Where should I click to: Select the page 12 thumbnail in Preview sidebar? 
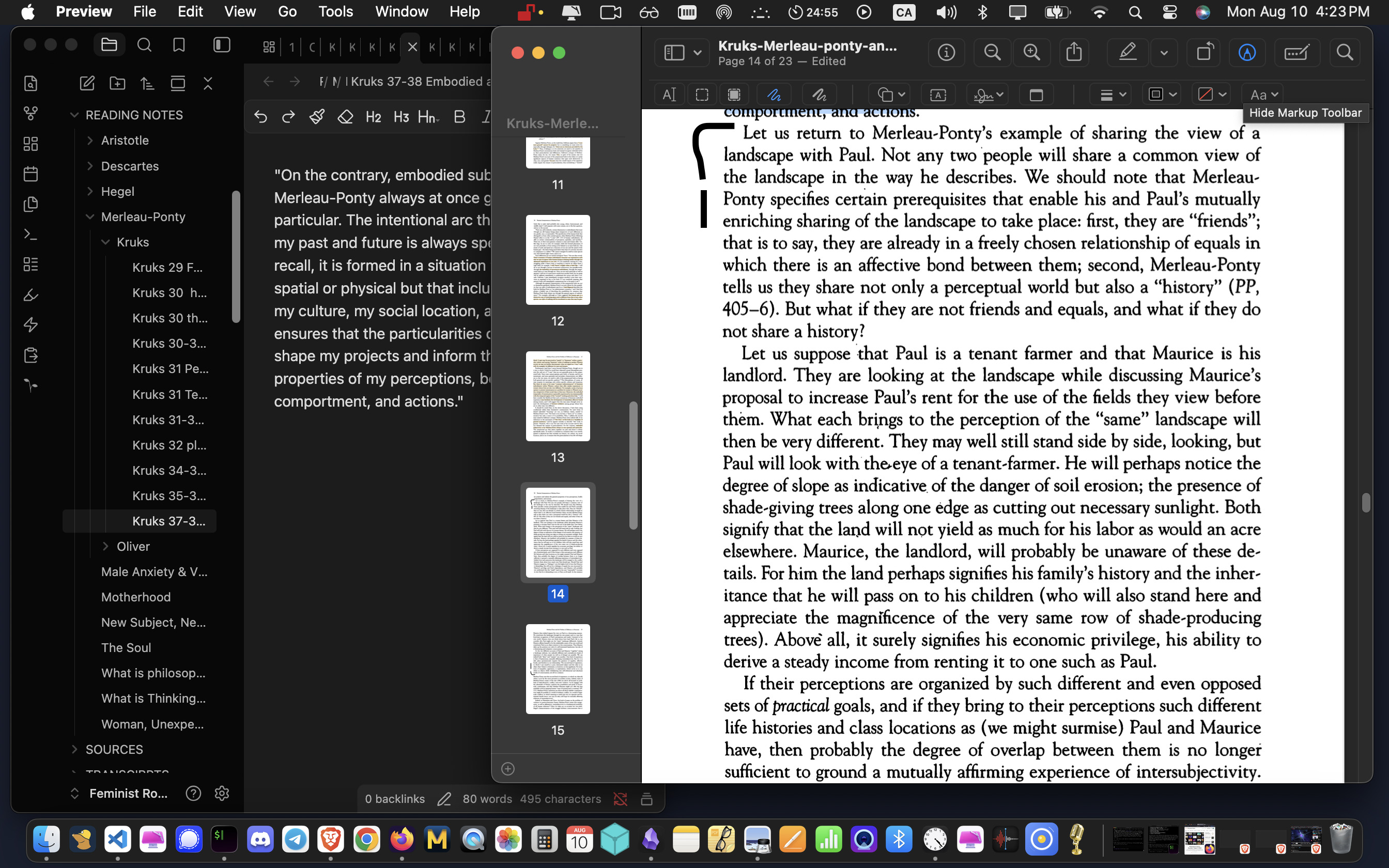[x=558, y=260]
